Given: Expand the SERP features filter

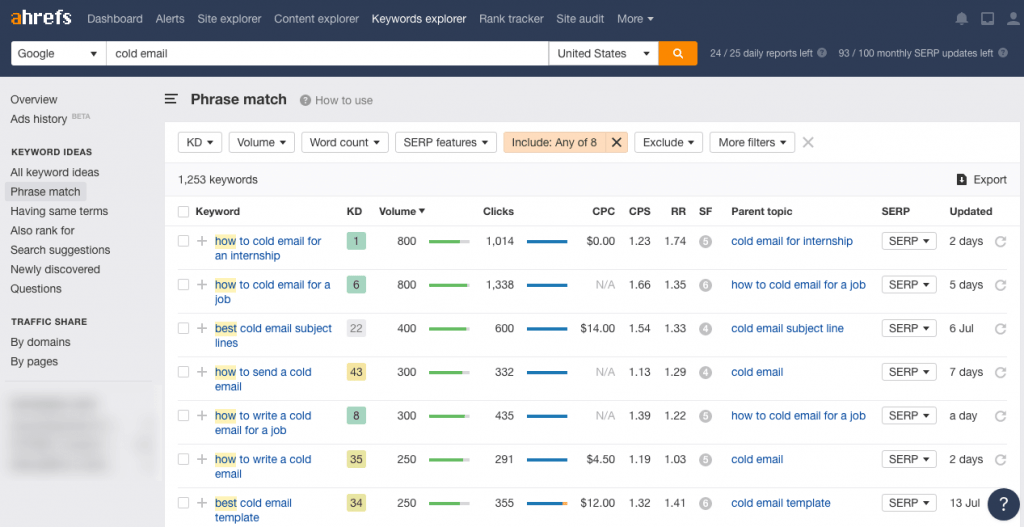Looking at the screenshot, I should (x=445, y=142).
